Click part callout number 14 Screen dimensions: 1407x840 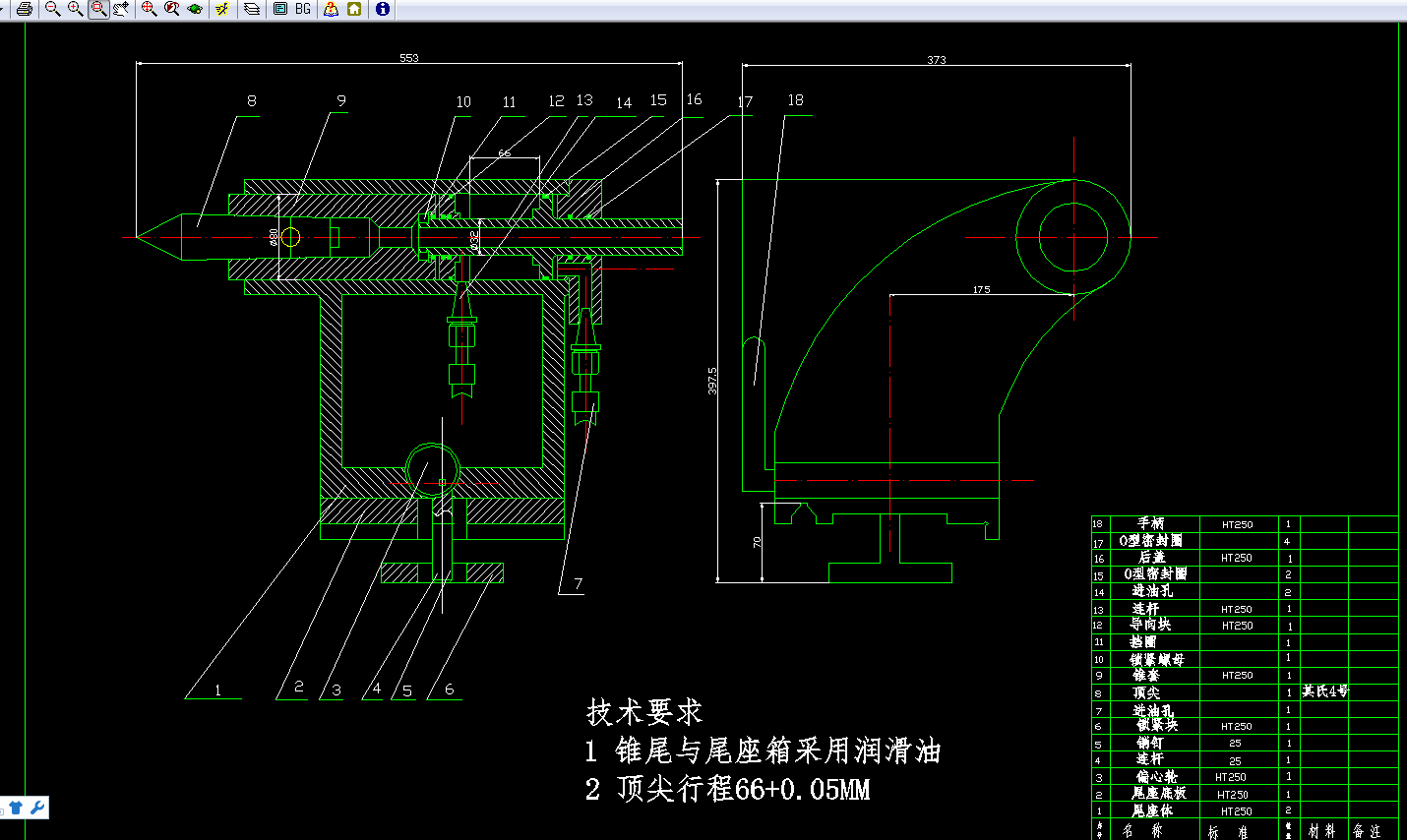click(x=624, y=103)
